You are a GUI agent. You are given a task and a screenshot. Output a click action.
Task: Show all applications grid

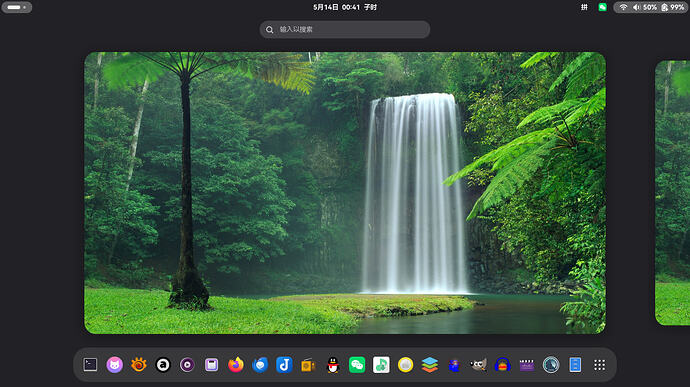[599, 365]
